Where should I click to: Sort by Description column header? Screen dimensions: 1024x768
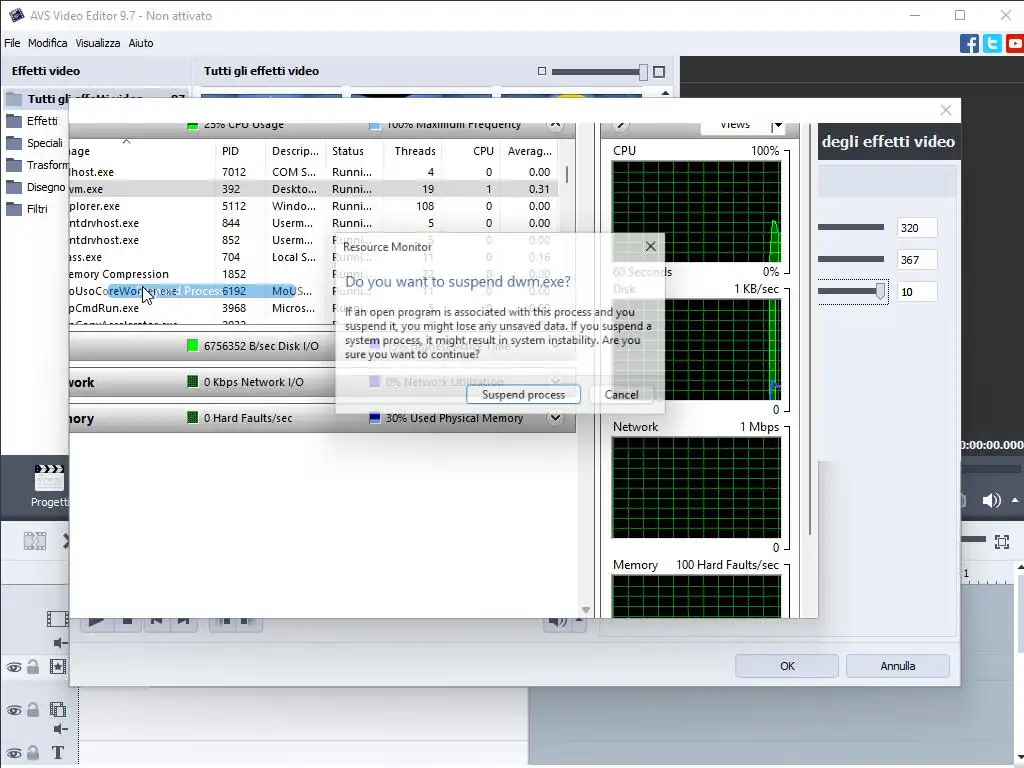[295, 151]
